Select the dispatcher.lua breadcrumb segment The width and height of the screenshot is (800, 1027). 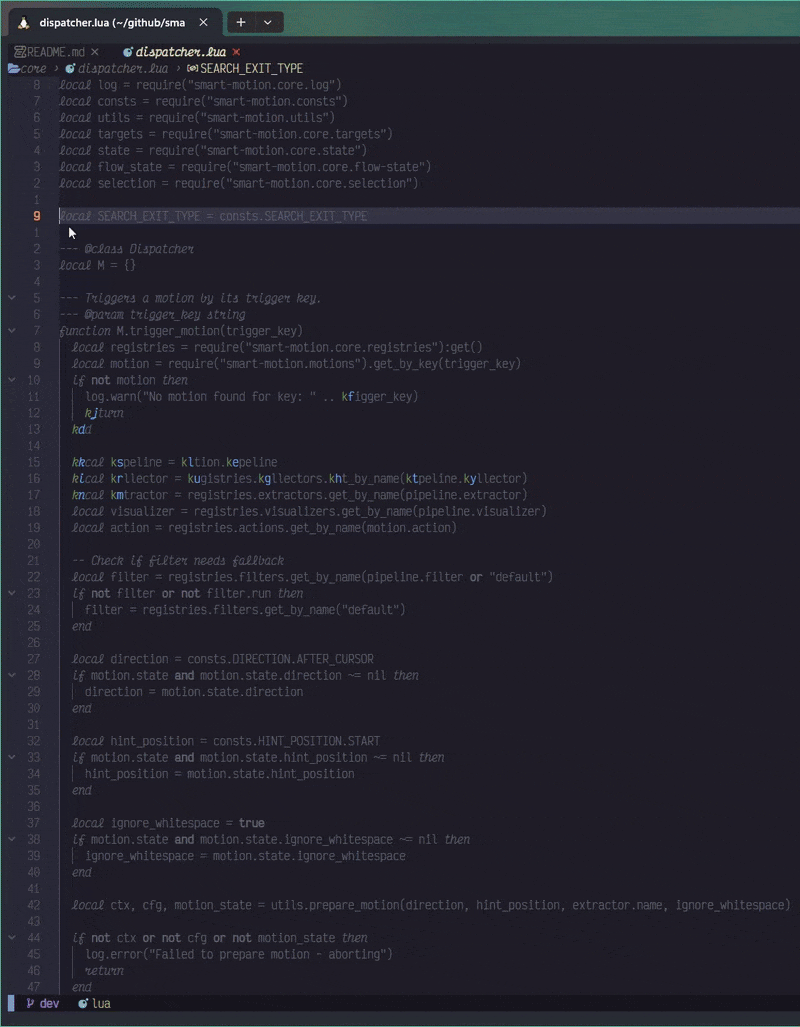123,68
